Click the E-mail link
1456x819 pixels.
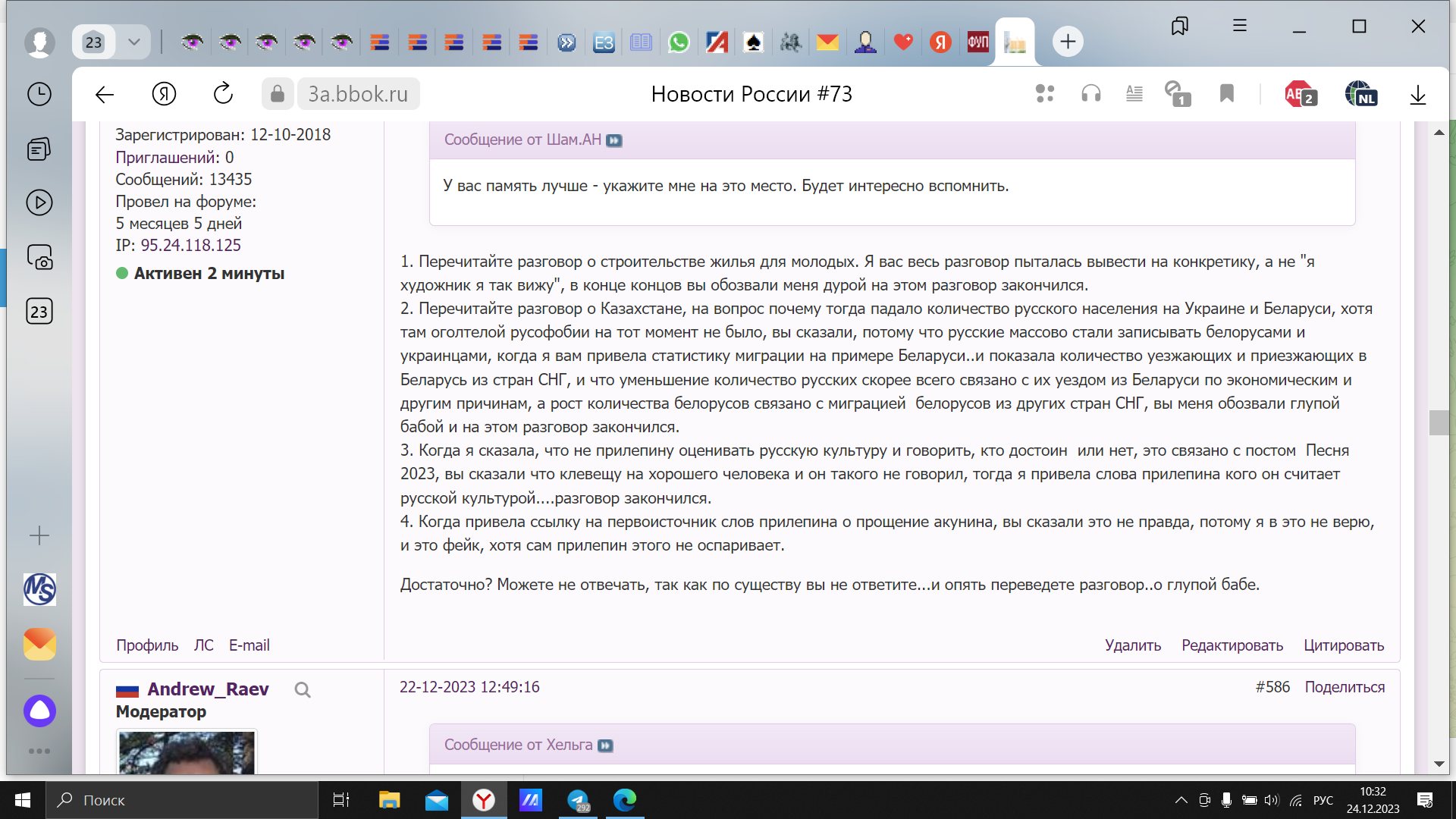coord(249,645)
